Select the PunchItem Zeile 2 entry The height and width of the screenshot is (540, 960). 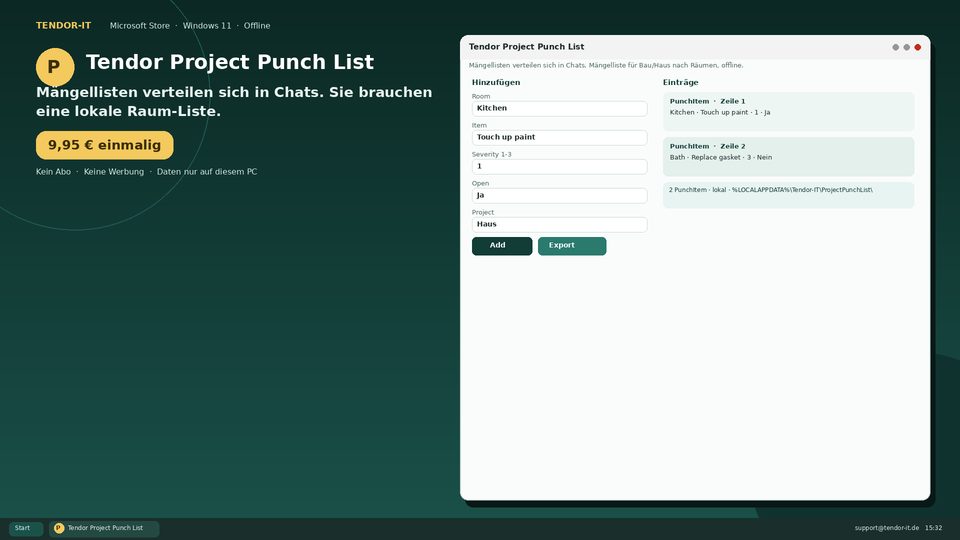788,157
